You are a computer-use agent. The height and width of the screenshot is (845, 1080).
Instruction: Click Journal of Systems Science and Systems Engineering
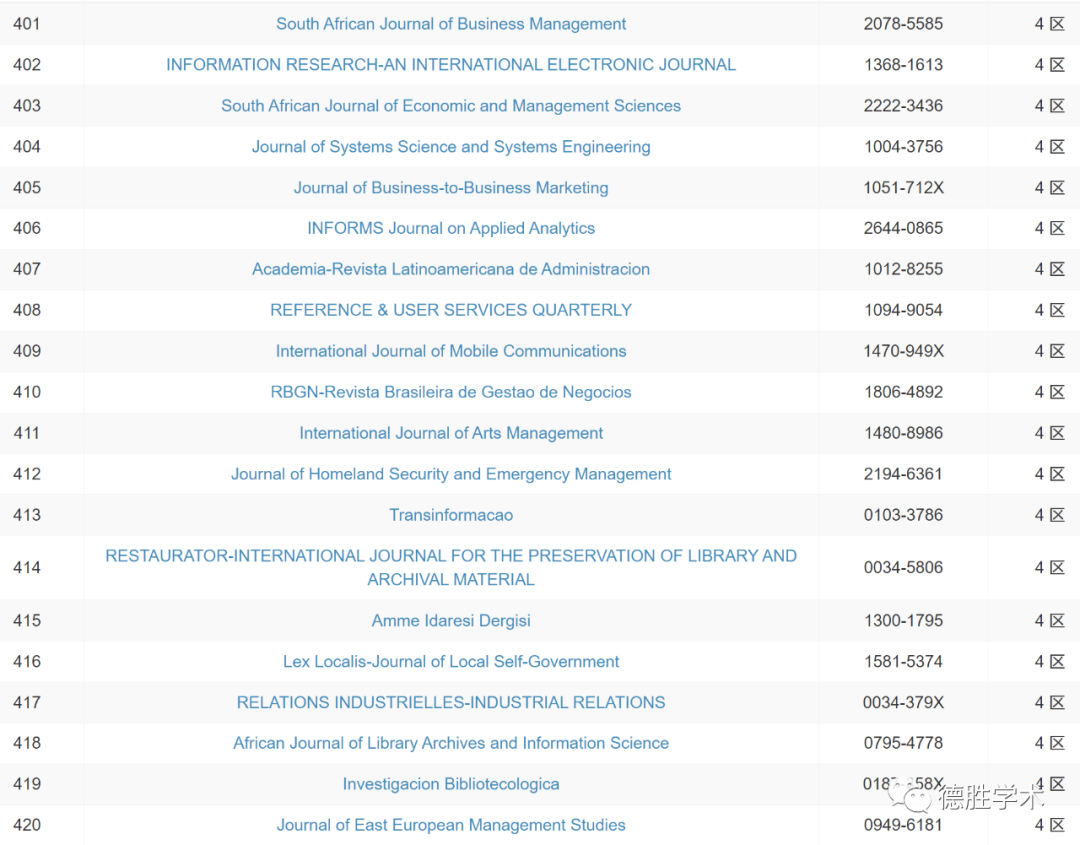point(450,146)
